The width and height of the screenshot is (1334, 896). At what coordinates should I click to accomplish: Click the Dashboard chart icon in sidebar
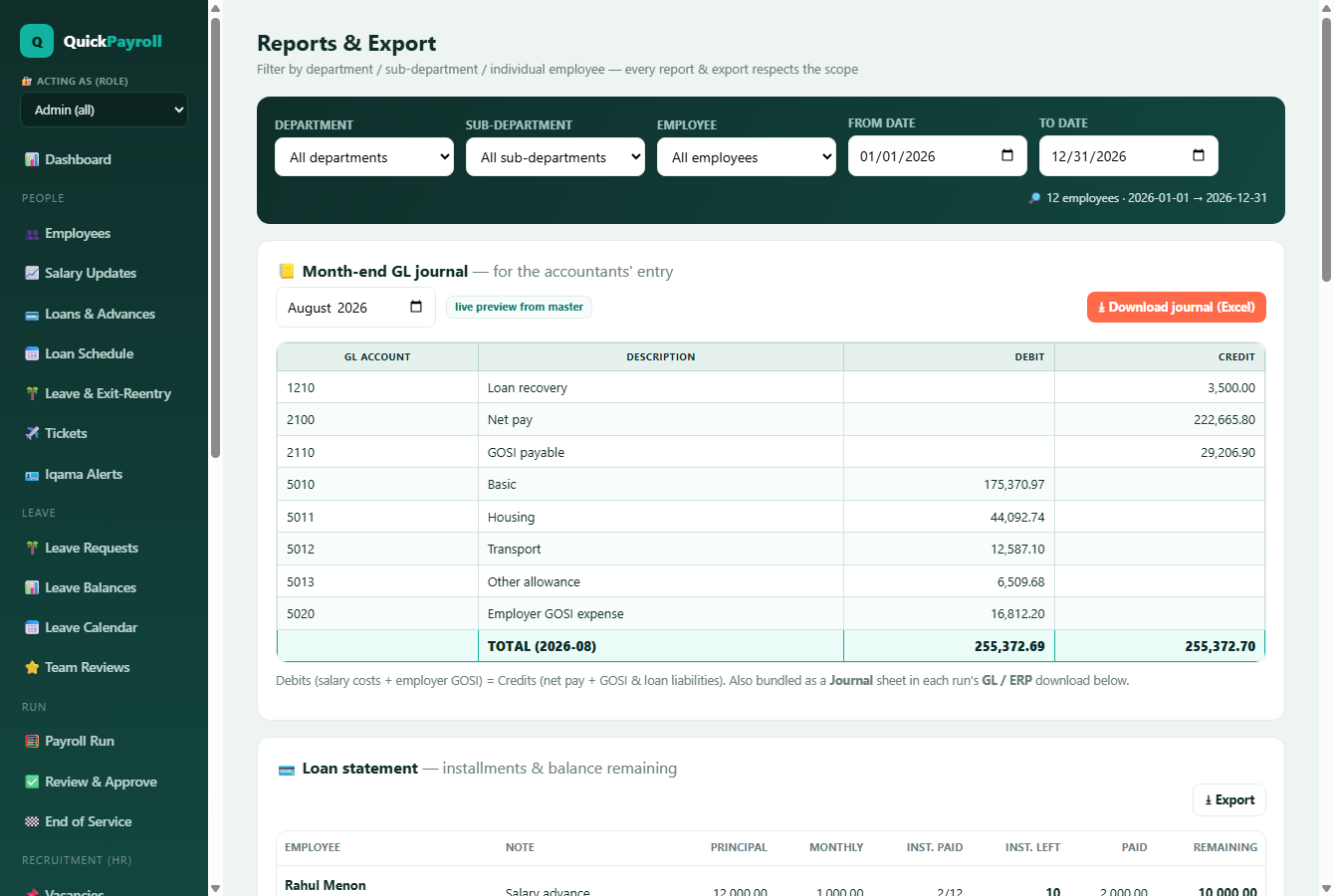[32, 159]
